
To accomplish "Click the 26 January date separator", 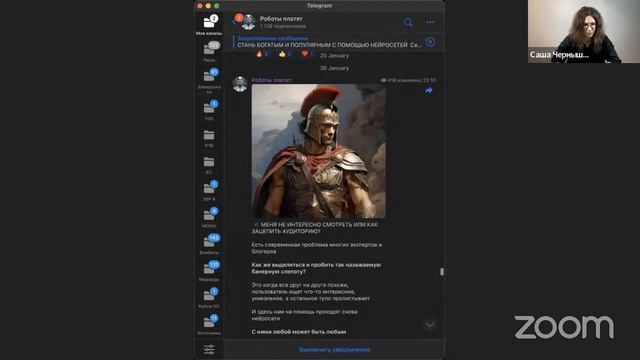I will [x=334, y=68].
